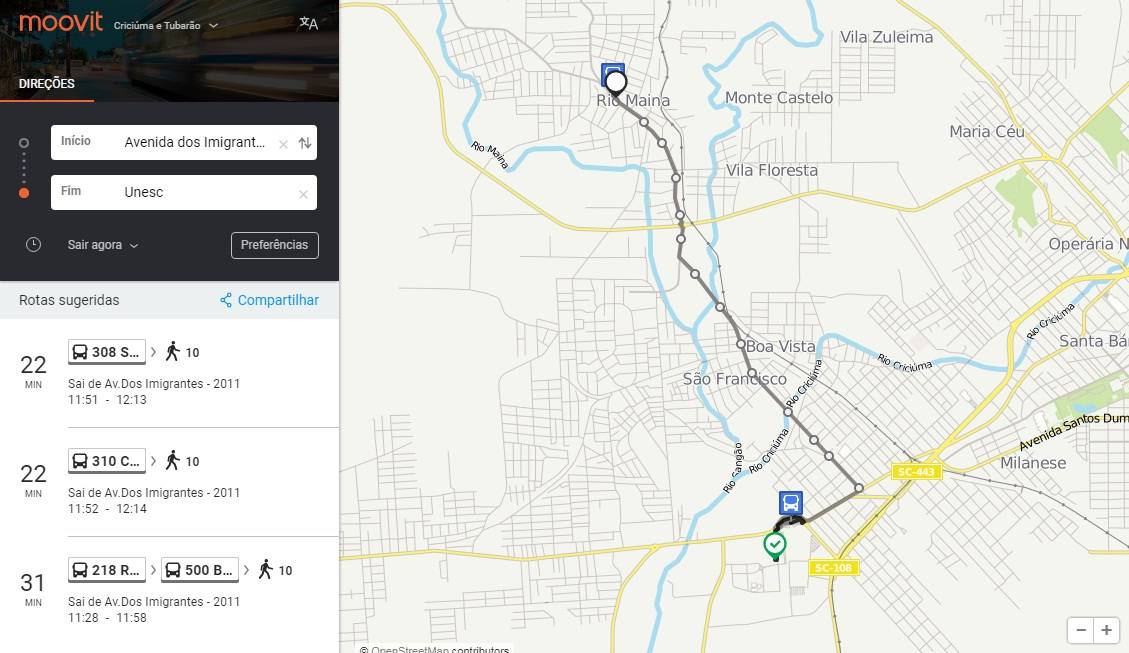The height and width of the screenshot is (653, 1129).
Task: Click the Monte Castelo map label
Action: point(778,98)
